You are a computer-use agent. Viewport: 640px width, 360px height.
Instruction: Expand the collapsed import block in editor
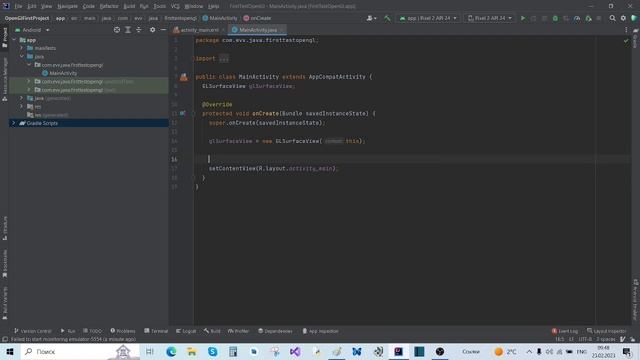click(x=224, y=59)
